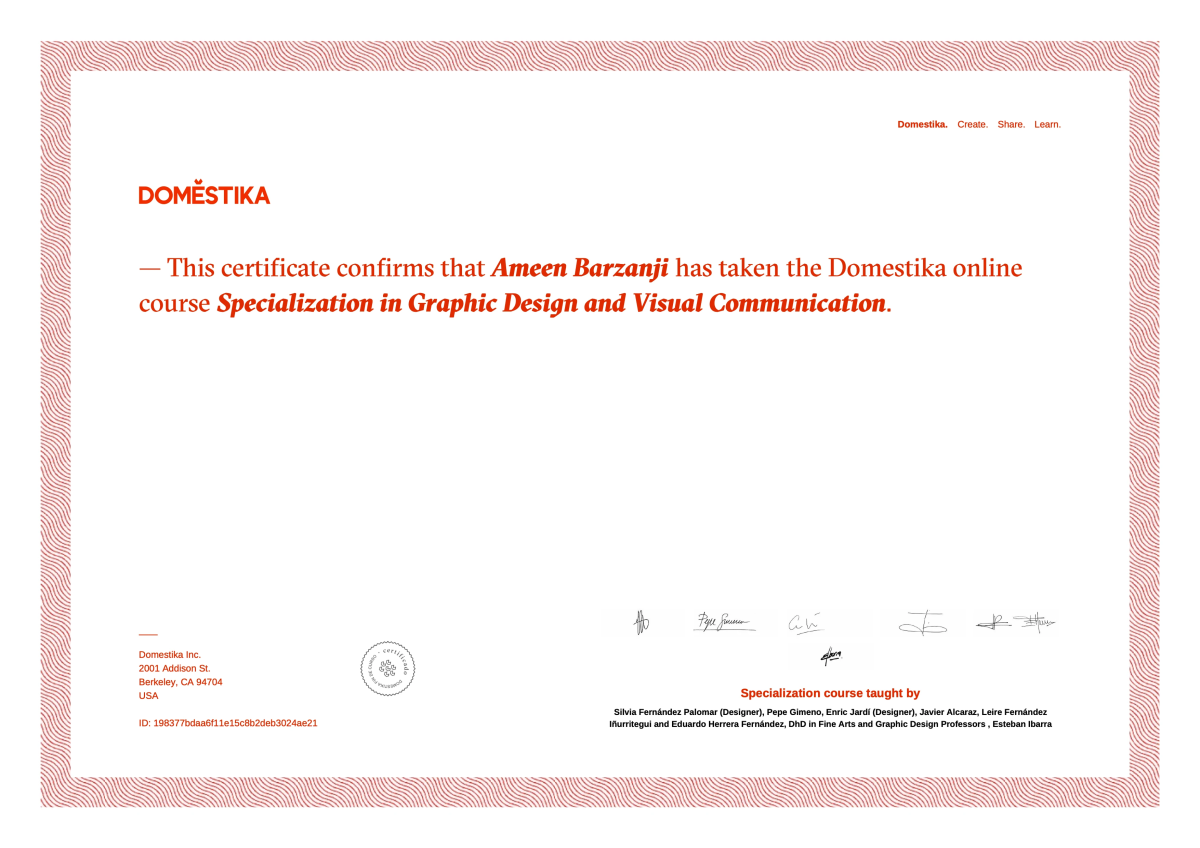
Task: Click the first signature on the left
Action: pyautogui.click(x=642, y=622)
